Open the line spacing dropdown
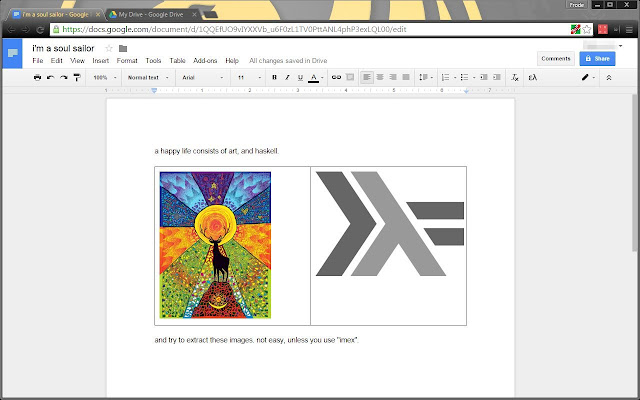The image size is (640, 400). [x=426, y=77]
